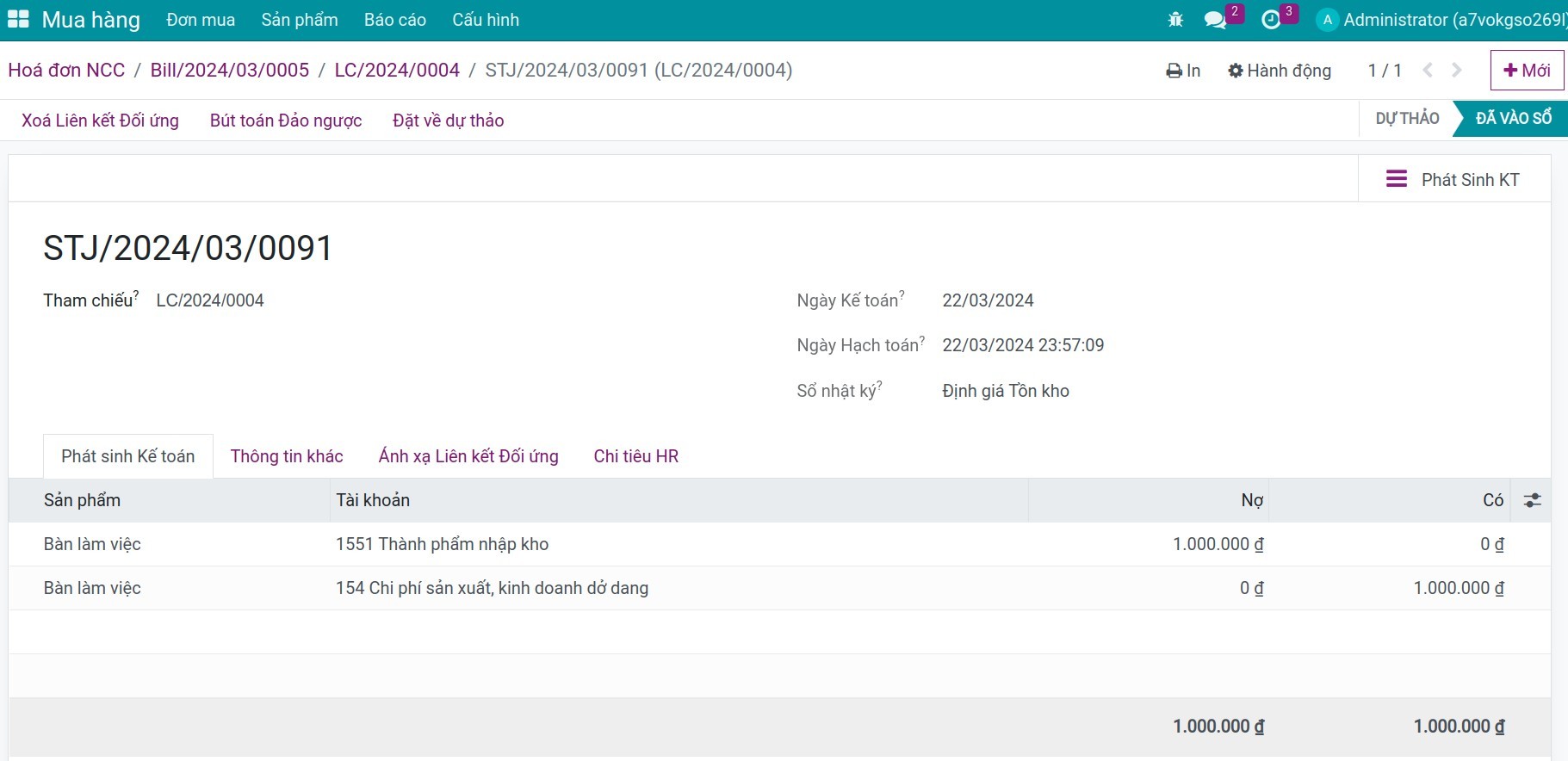Open column options adjust icon
Image resolution: width=1568 pixels, height=761 pixels.
(1532, 500)
